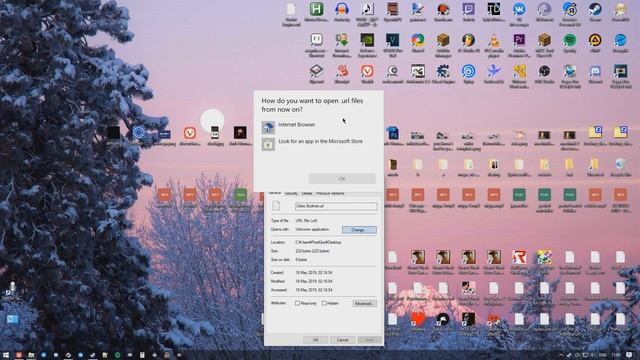Switch to the Previous Versions tab
Viewport: 640px width, 360px height.
[x=330, y=193]
